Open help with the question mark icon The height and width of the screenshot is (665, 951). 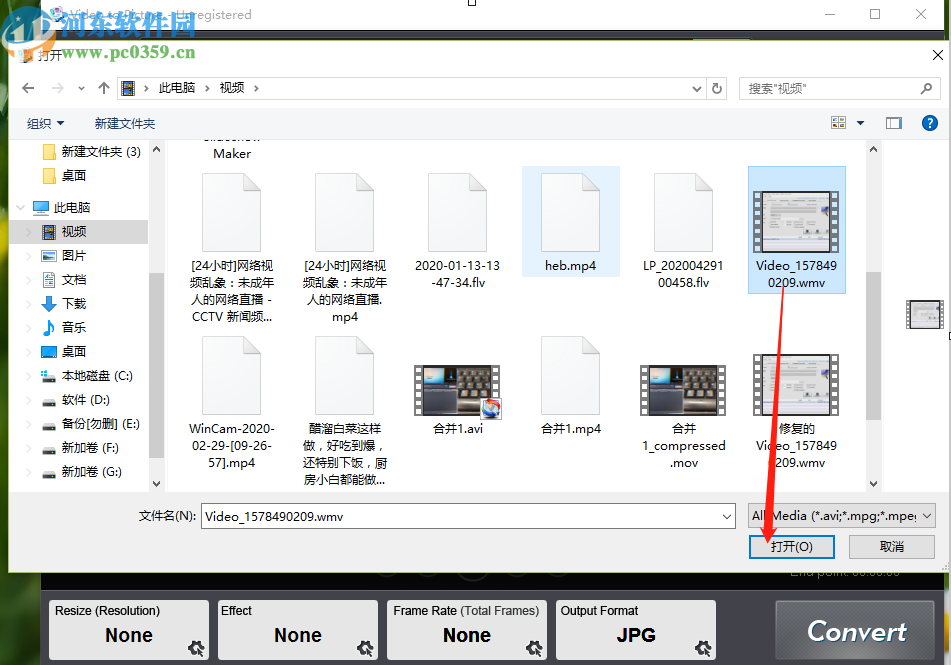coord(930,123)
